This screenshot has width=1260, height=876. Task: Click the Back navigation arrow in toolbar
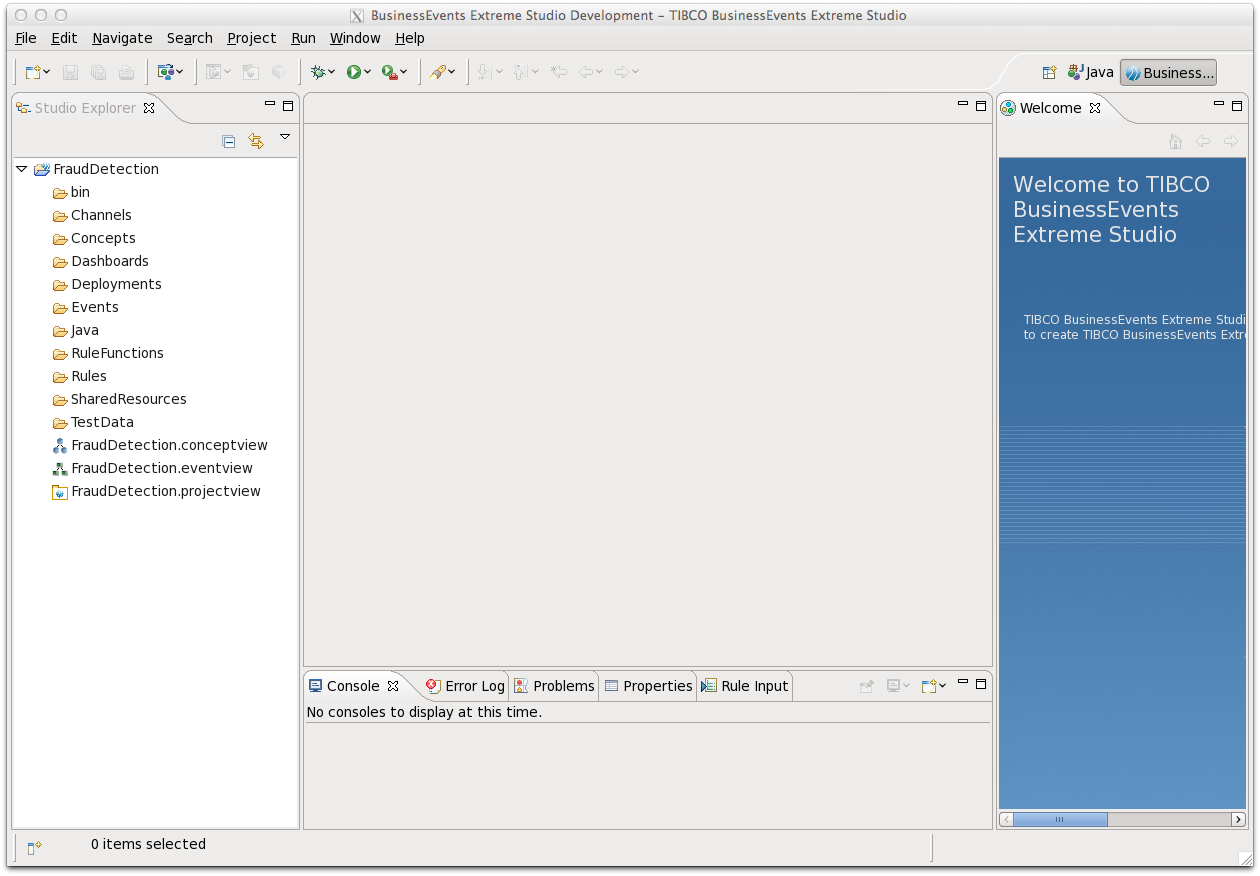pos(586,72)
